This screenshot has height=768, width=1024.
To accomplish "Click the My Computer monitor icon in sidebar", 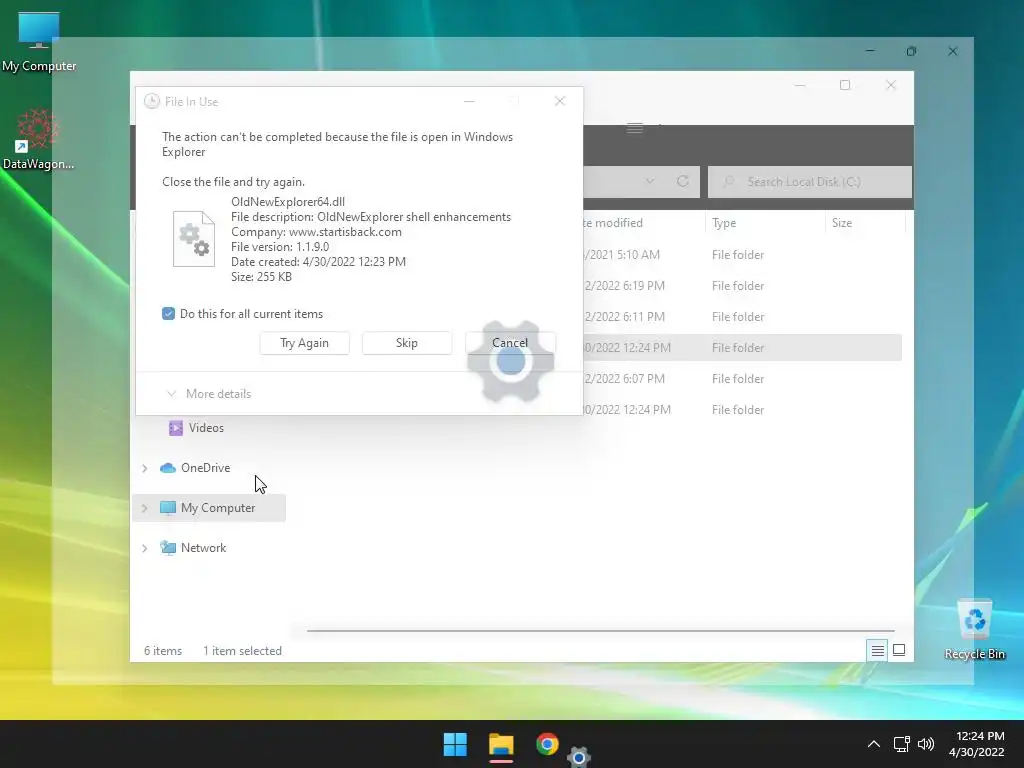I will coord(168,508).
